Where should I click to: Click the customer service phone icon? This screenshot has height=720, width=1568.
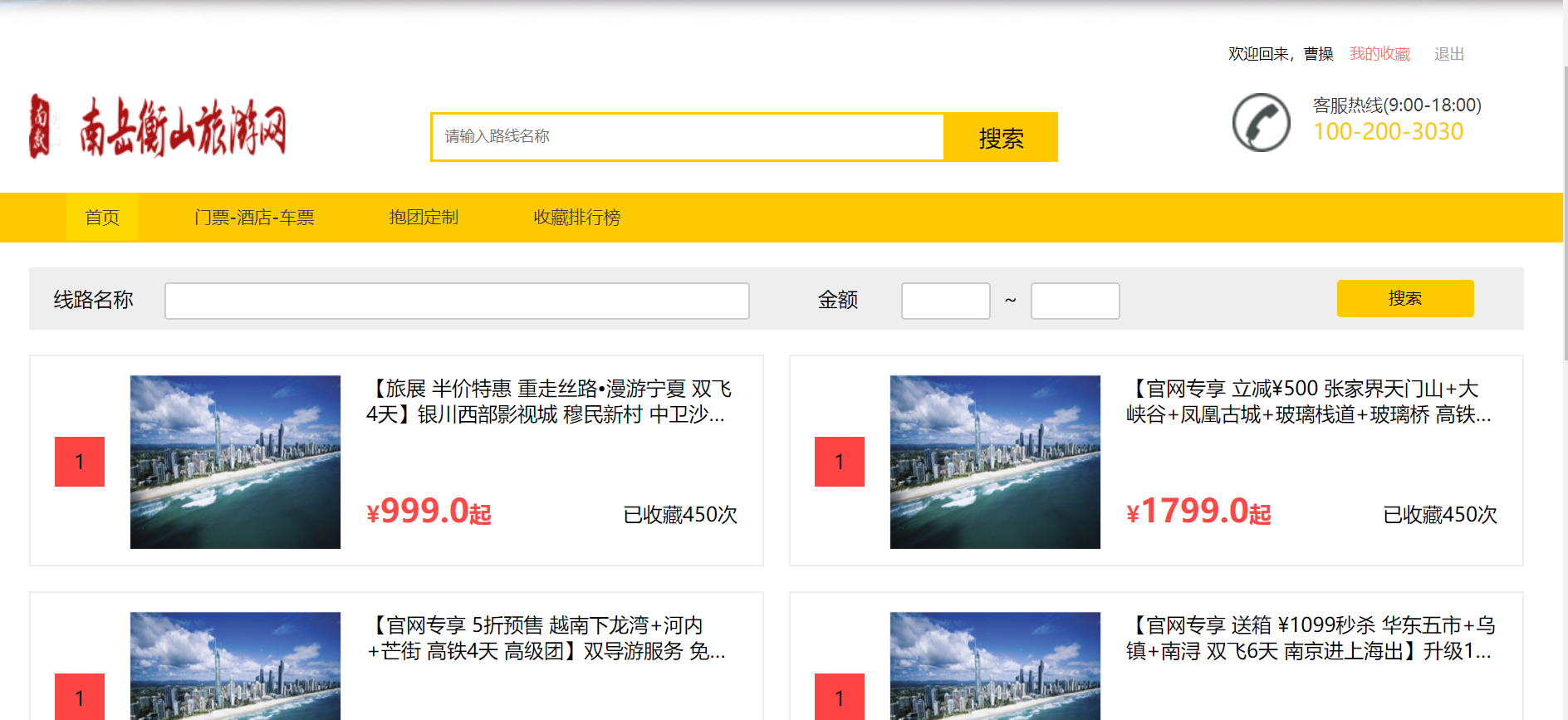(x=1261, y=123)
